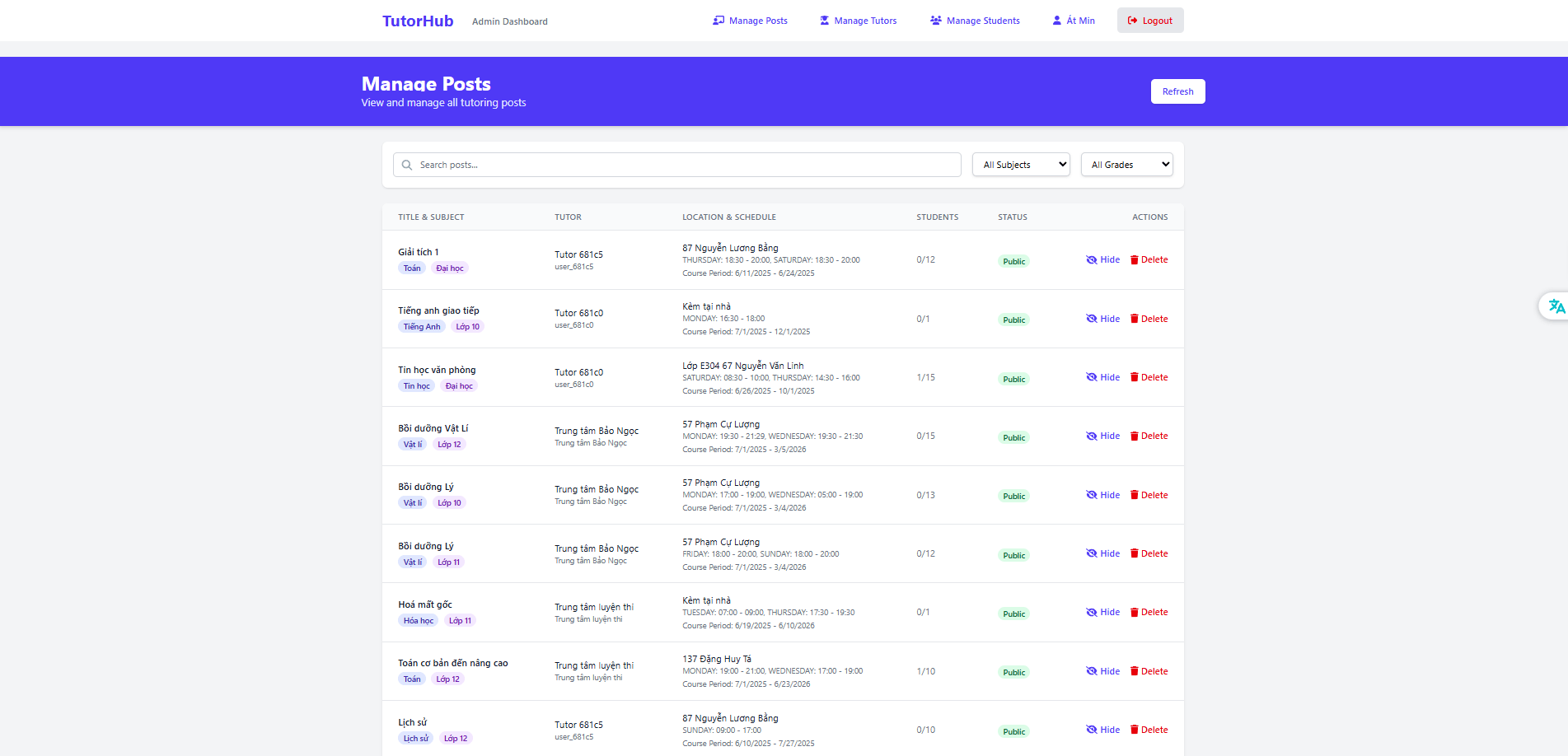Image resolution: width=1568 pixels, height=756 pixels.
Task: Go to TutorHub home logo
Action: point(418,21)
